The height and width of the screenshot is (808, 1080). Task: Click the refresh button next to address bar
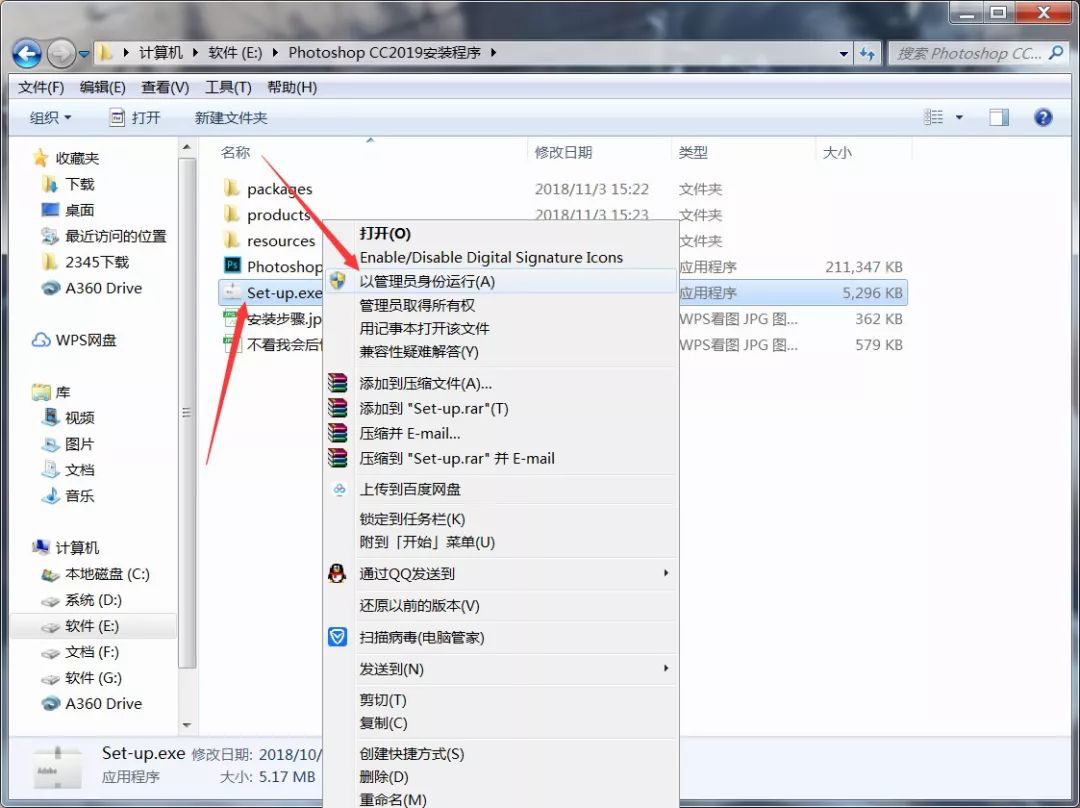pyautogui.click(x=867, y=54)
